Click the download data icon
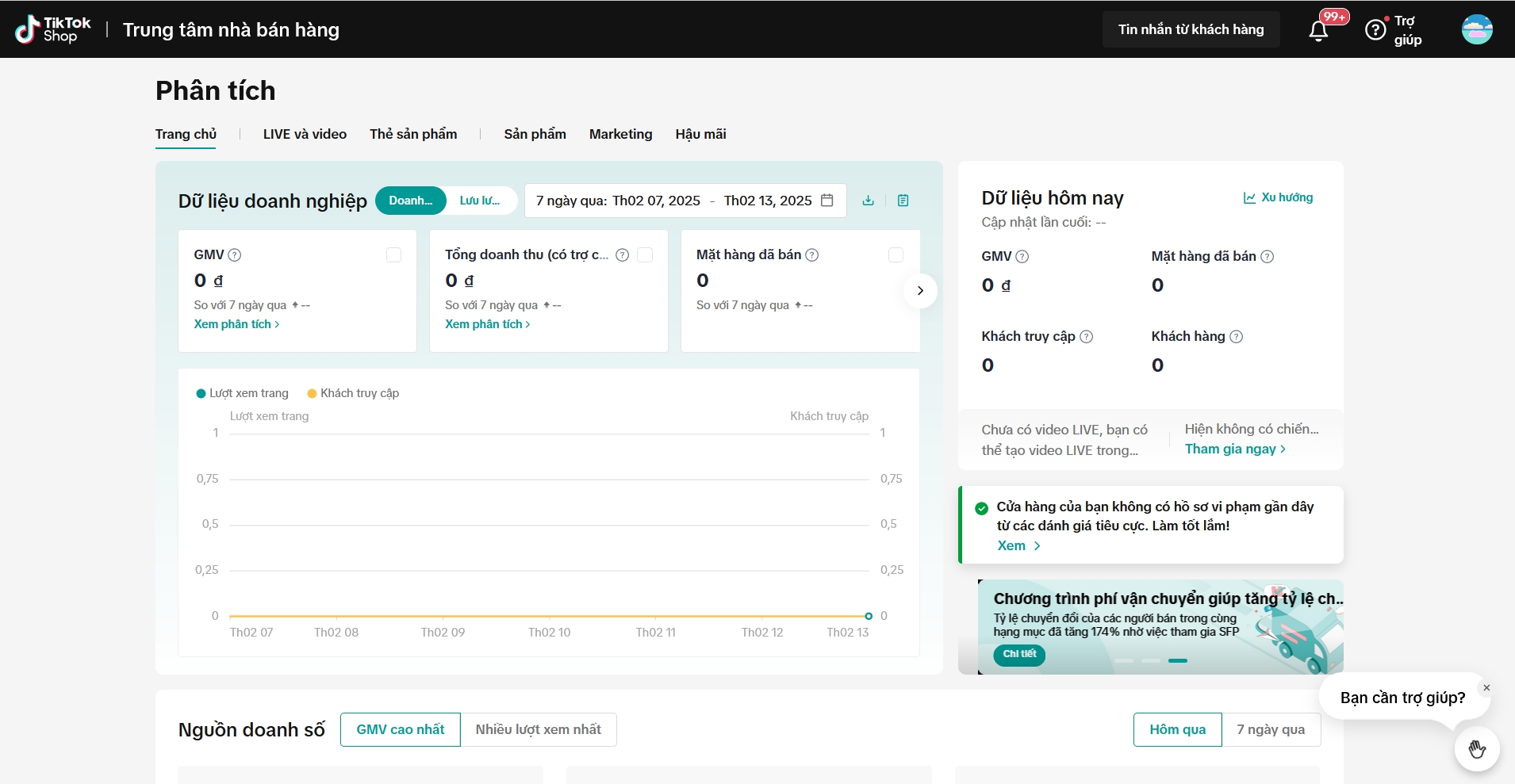This screenshot has height=784, width=1515. coord(869,201)
